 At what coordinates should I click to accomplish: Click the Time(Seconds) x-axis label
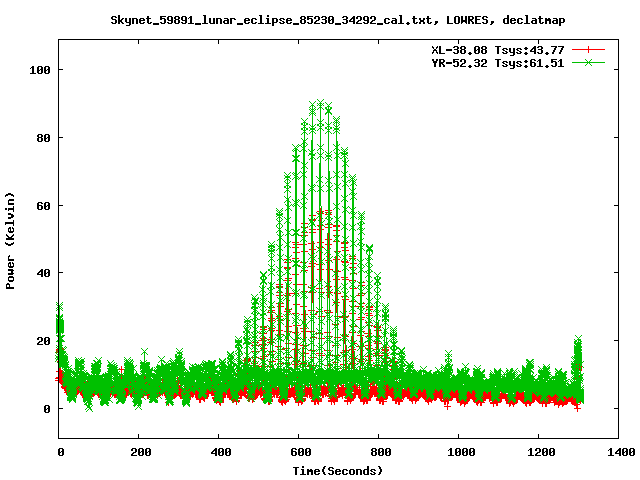pos(338,471)
